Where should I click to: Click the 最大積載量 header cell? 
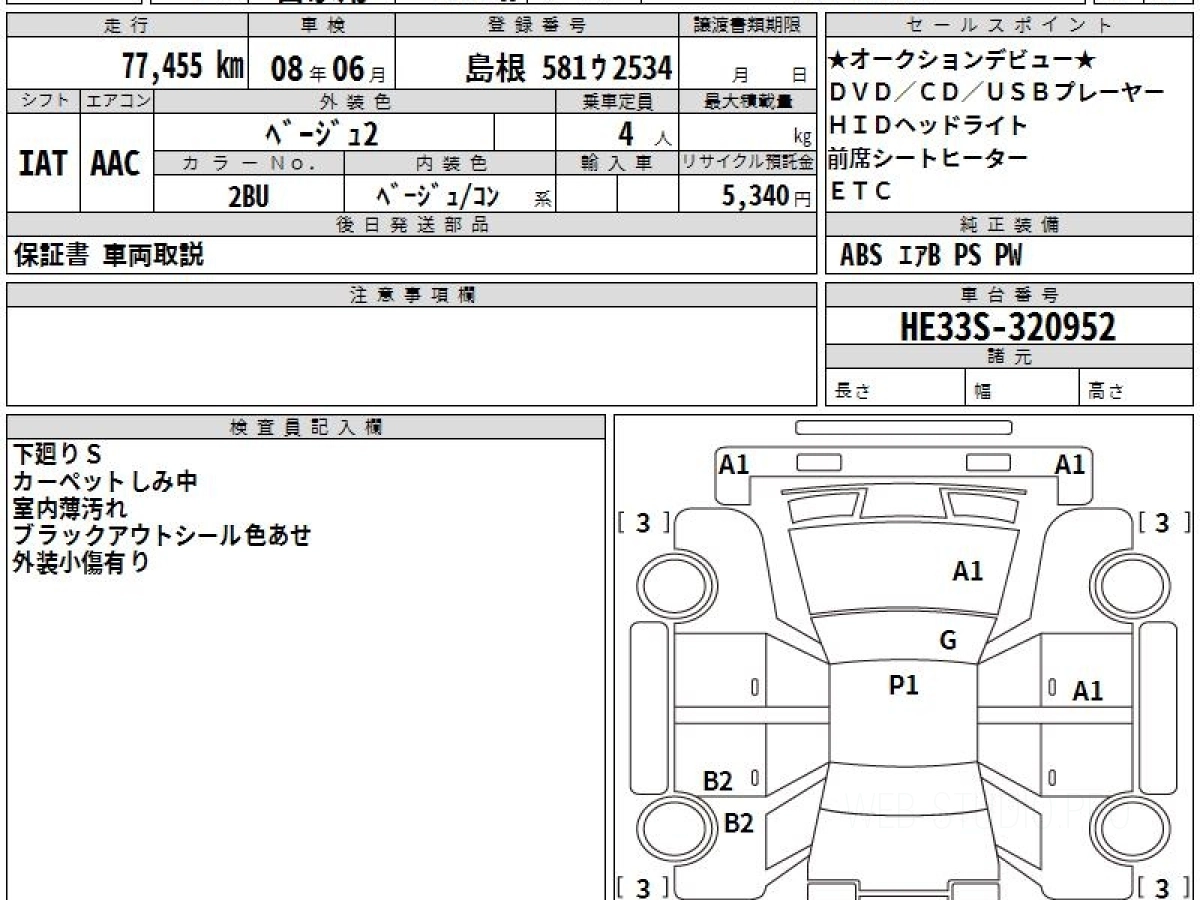click(x=747, y=101)
